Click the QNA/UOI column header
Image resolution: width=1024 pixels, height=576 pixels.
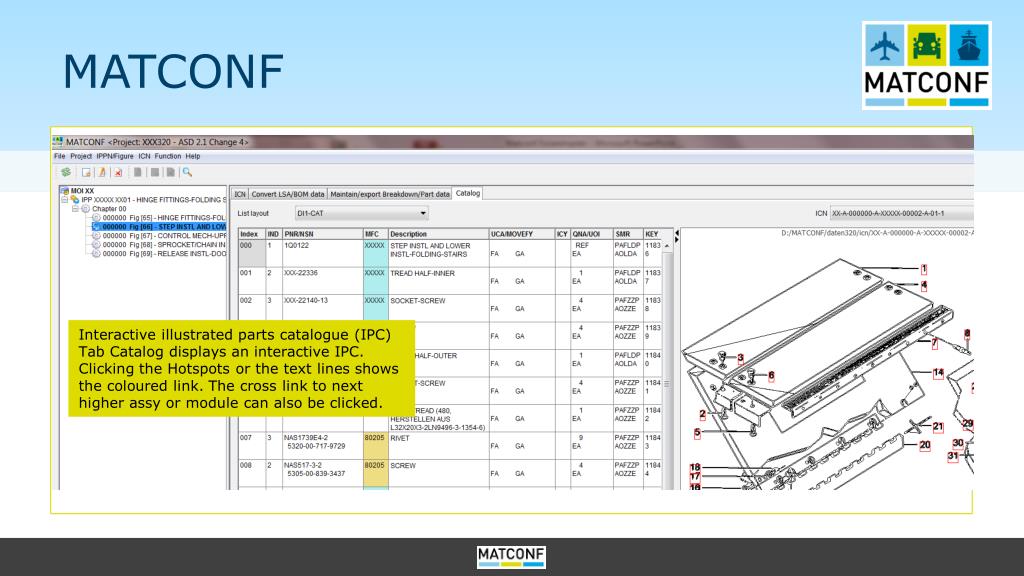[592, 234]
